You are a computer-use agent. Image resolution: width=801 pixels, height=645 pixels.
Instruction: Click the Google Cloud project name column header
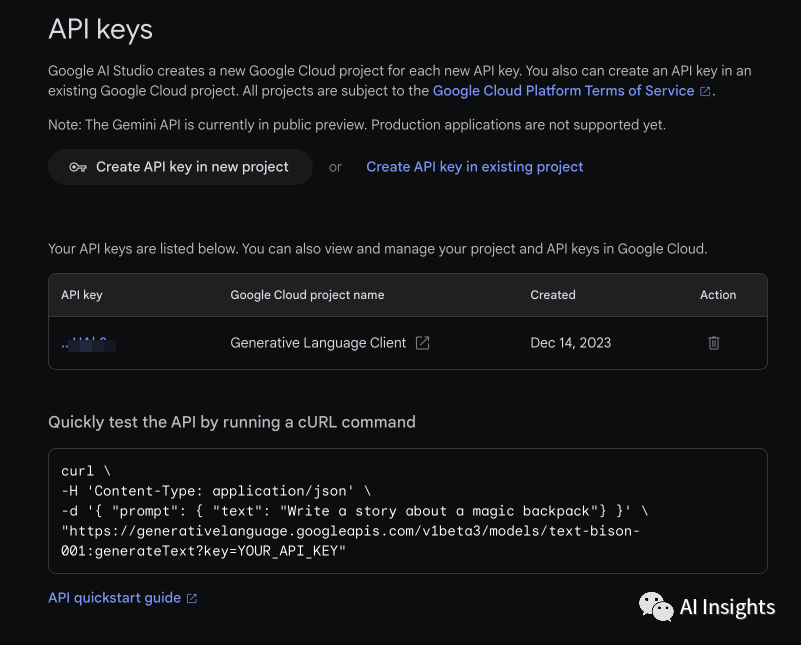tap(307, 295)
